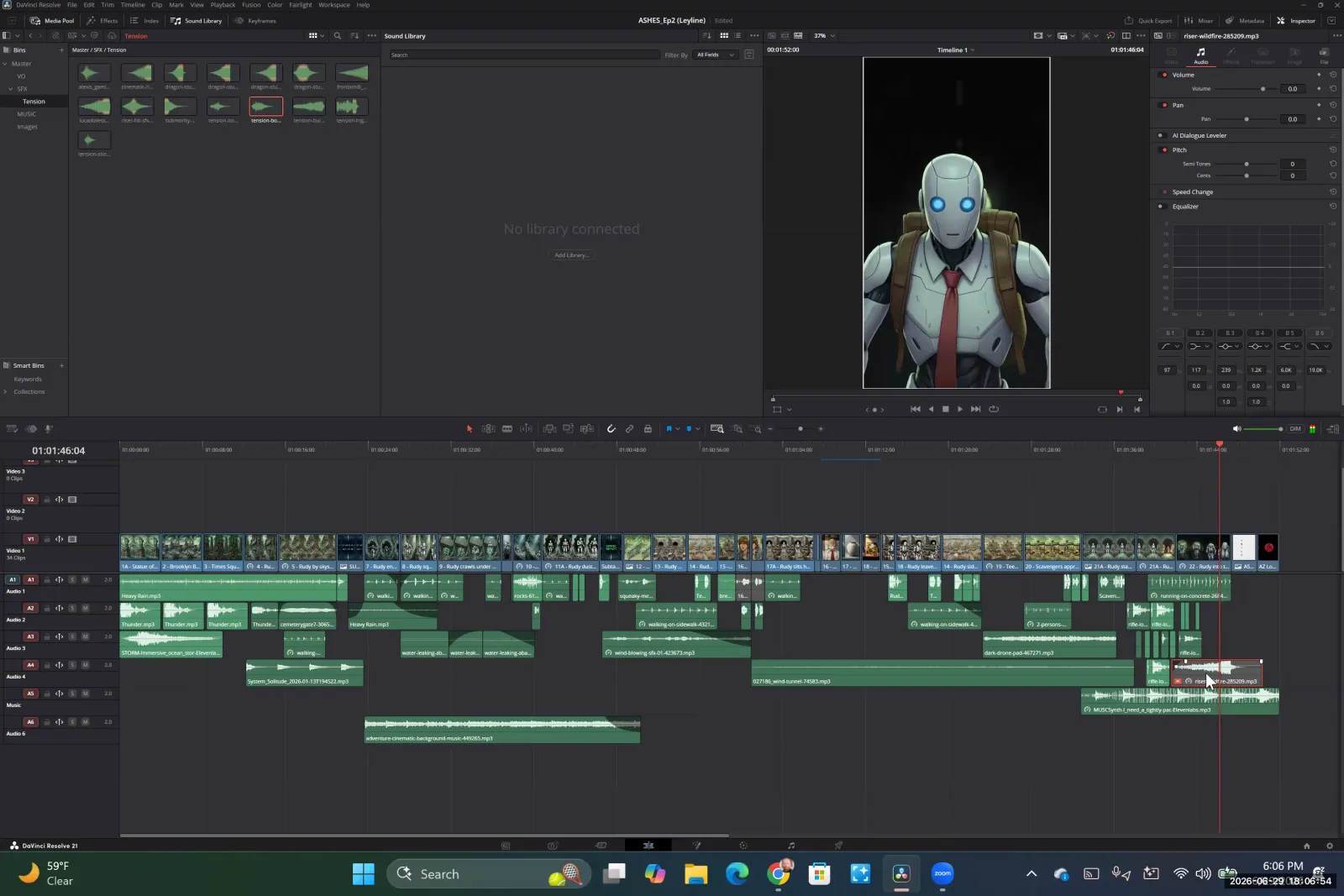Stop playback in the viewer
Screen dimensions: 1344x896
coord(945,409)
